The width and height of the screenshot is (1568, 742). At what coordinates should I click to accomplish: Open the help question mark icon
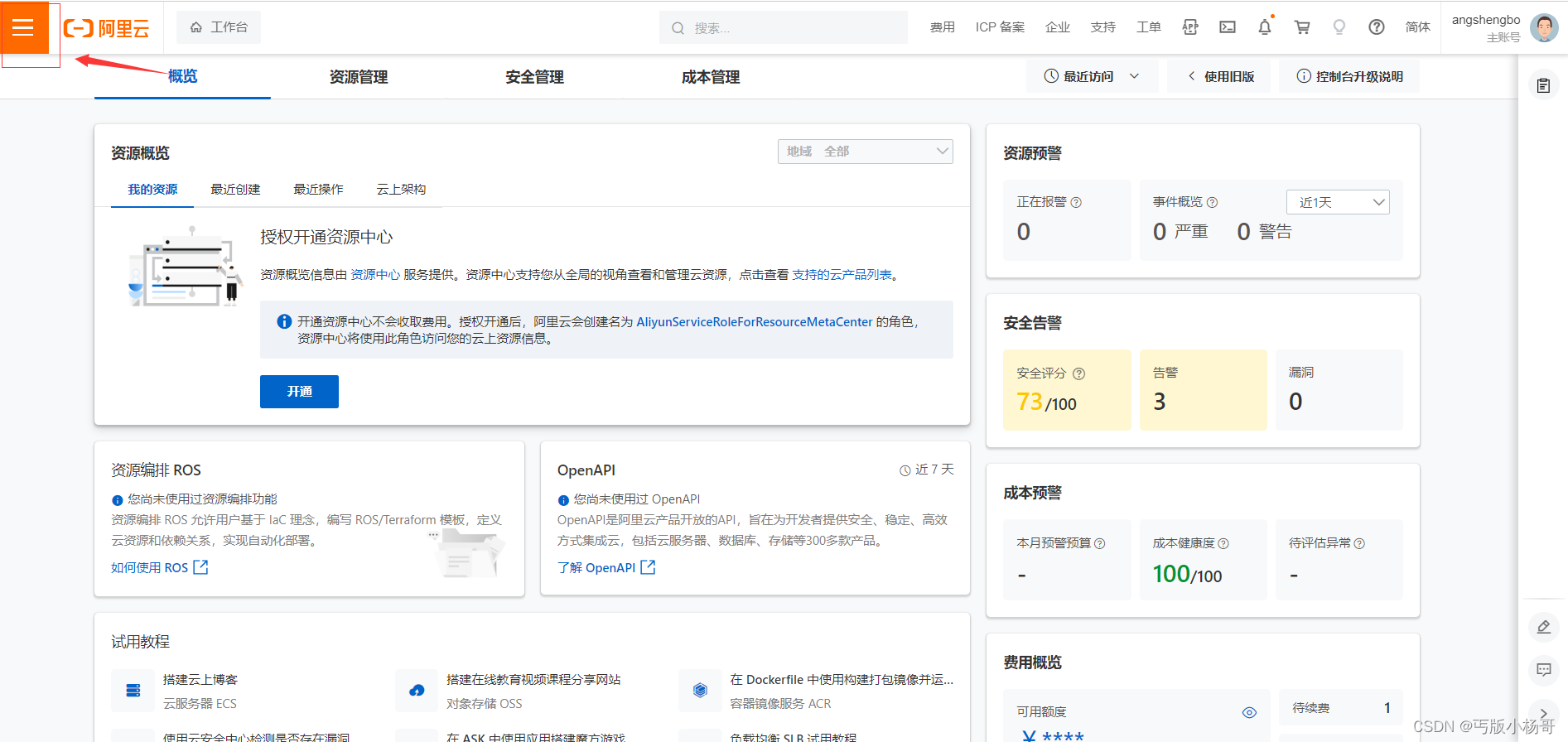click(x=1377, y=27)
